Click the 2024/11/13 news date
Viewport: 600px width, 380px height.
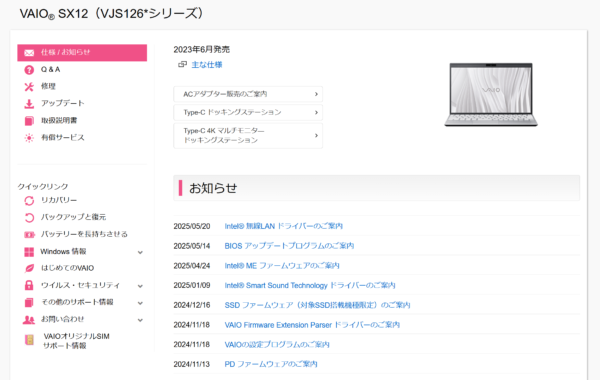click(x=192, y=364)
